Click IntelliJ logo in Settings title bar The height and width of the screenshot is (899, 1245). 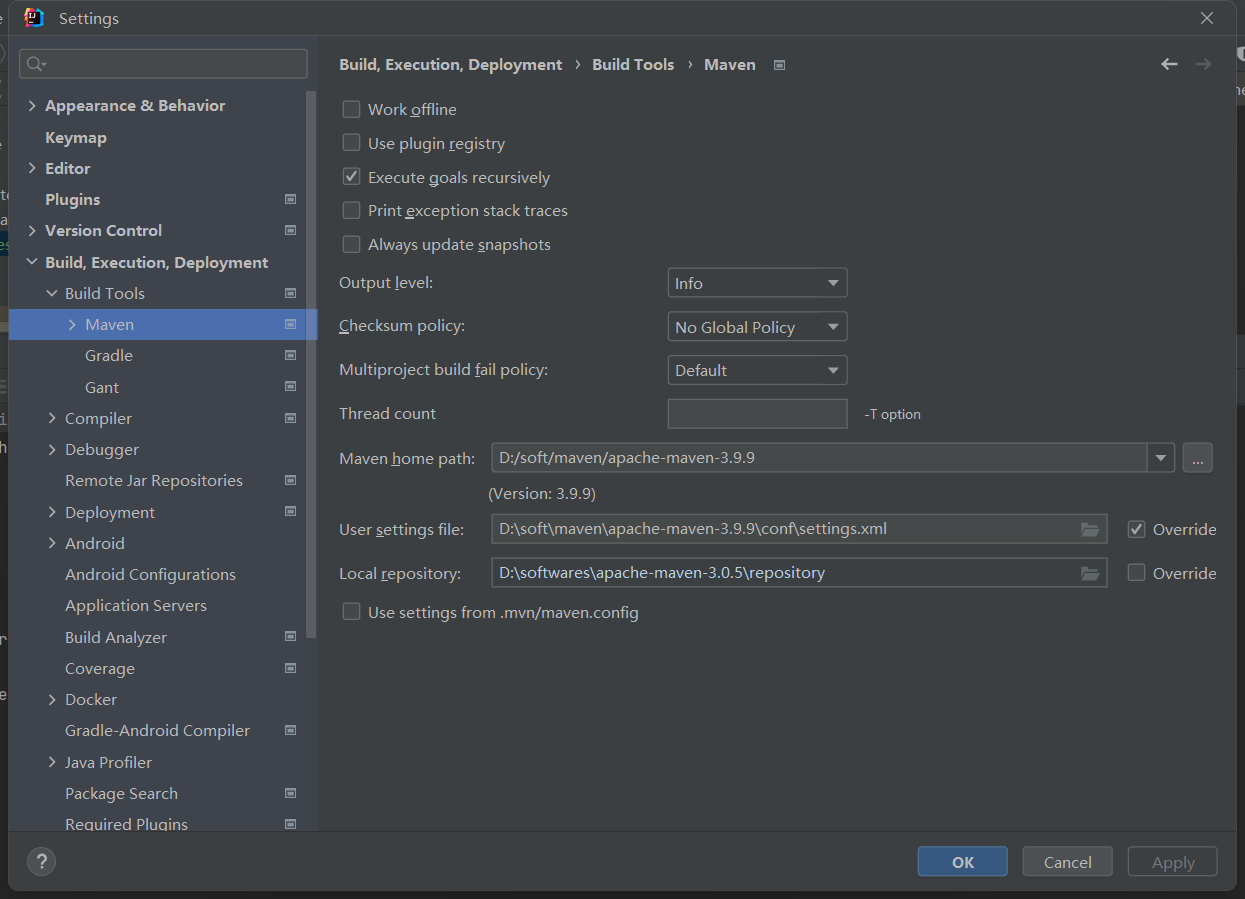(34, 18)
